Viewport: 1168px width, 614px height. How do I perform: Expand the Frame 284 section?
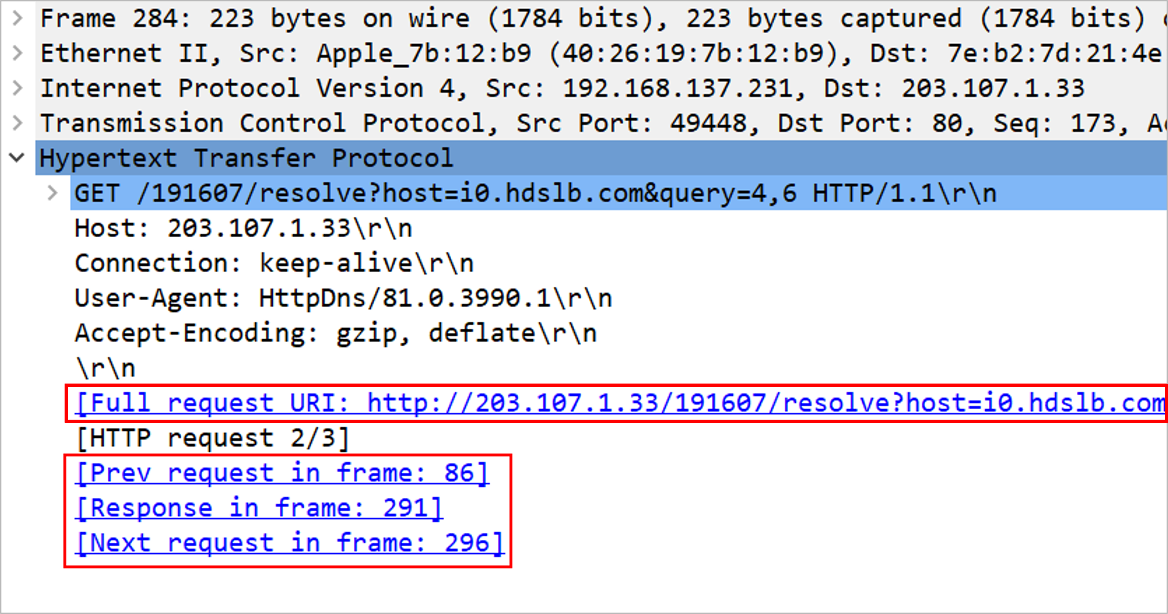point(17,18)
